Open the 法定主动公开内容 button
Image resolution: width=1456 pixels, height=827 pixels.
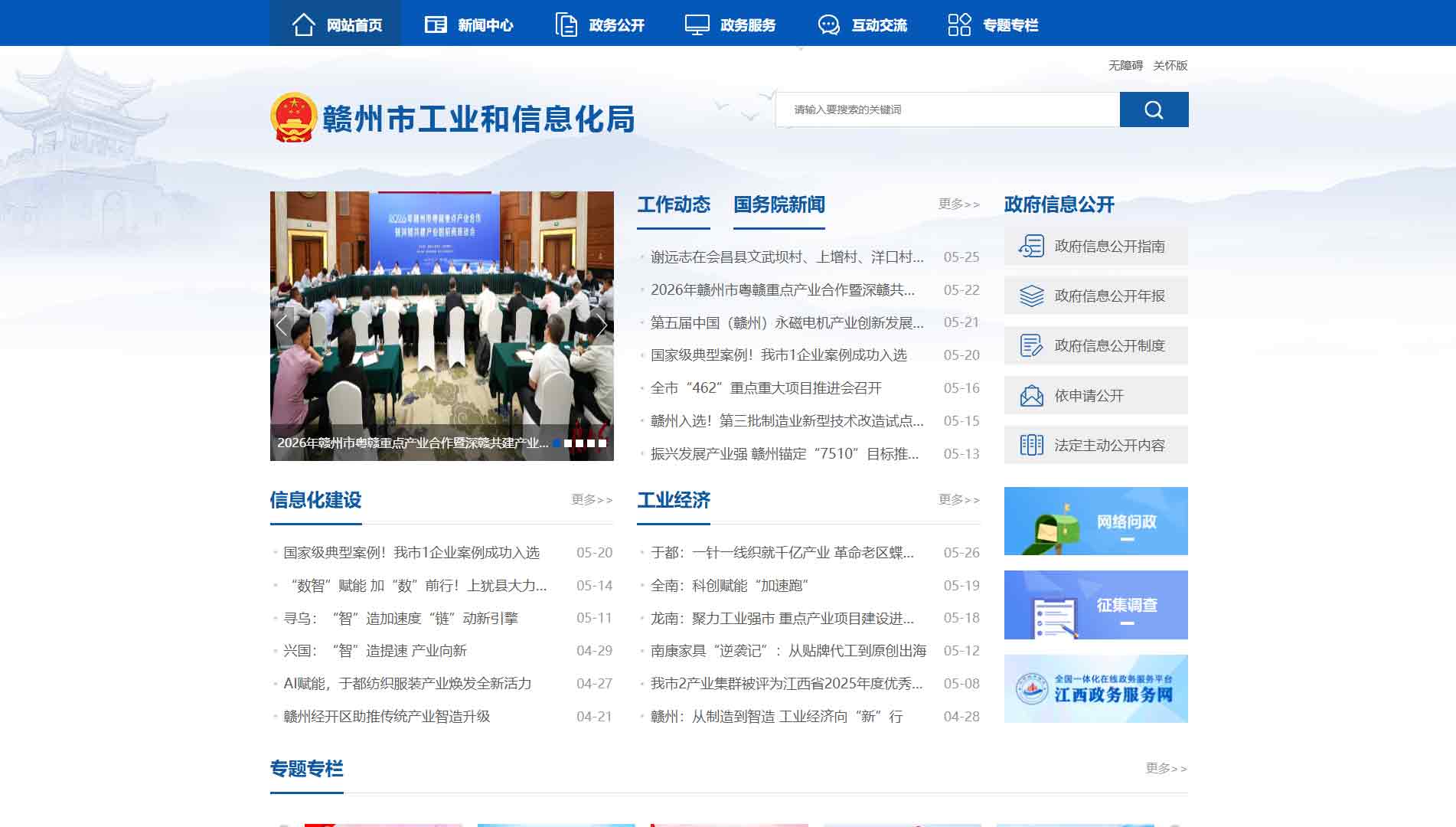1096,445
